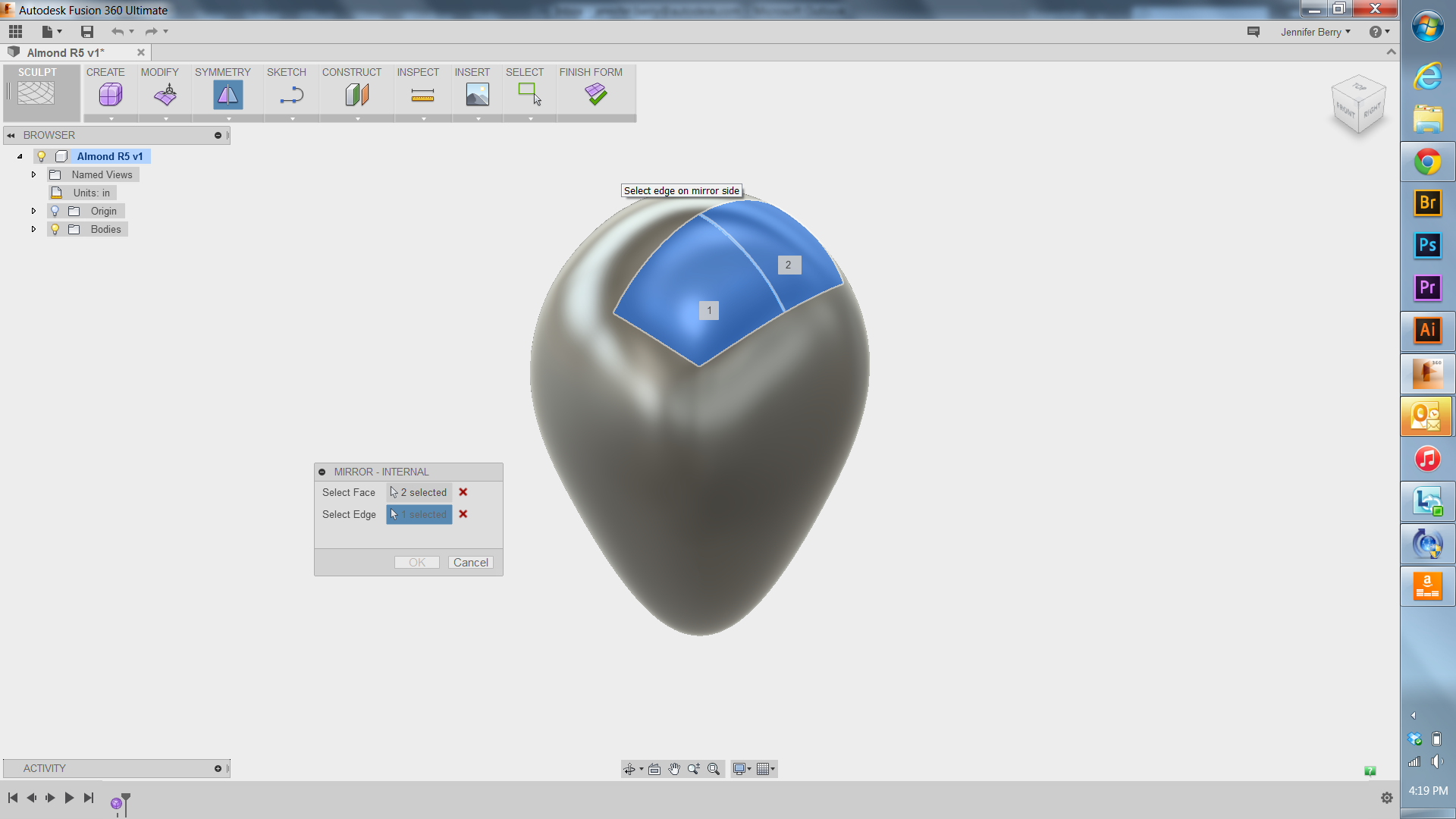Click the CONSTRUCT menu tab
The width and height of the screenshot is (1456, 819).
pos(352,72)
